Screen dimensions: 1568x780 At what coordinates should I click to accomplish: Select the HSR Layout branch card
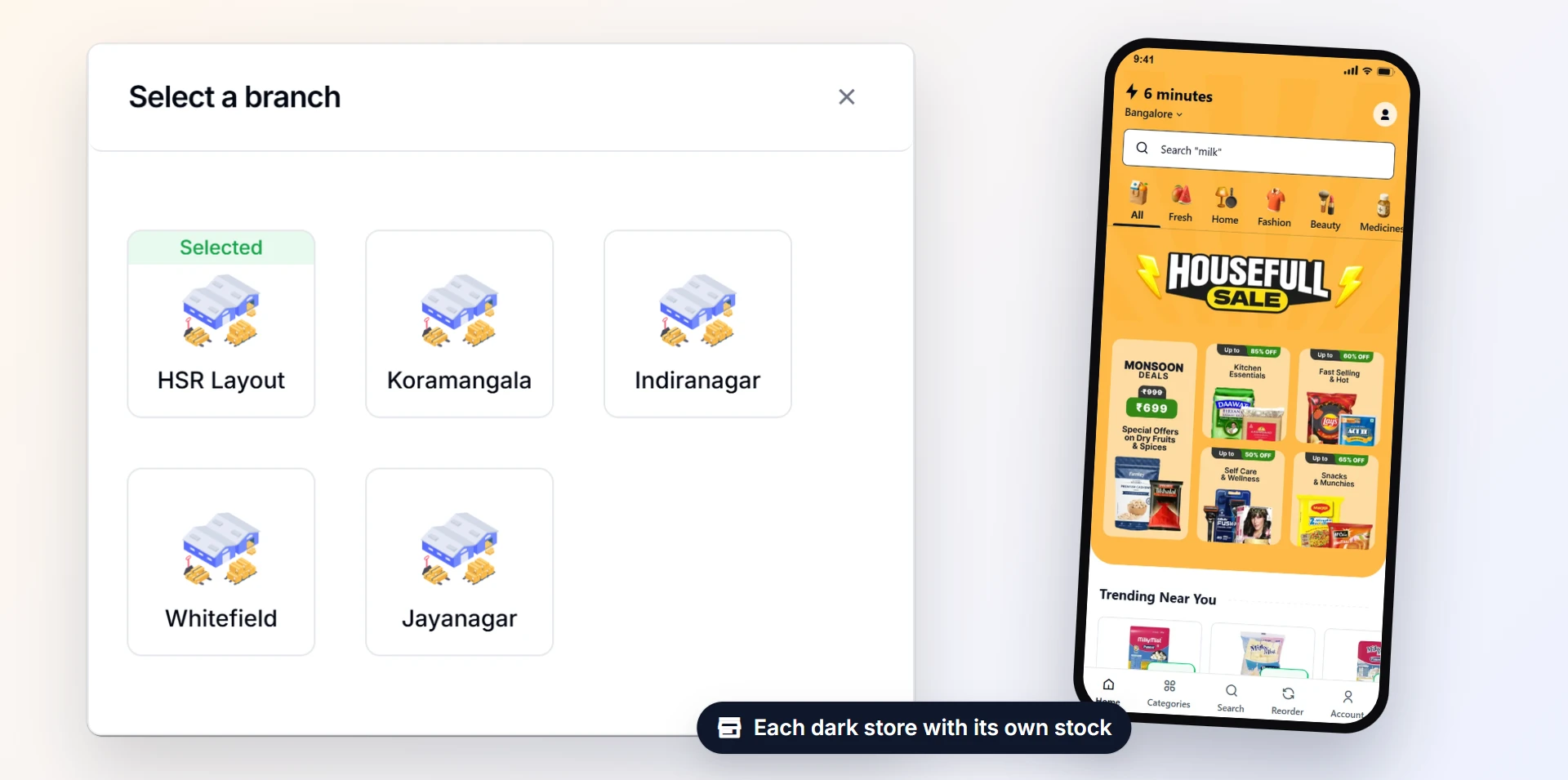tap(221, 324)
